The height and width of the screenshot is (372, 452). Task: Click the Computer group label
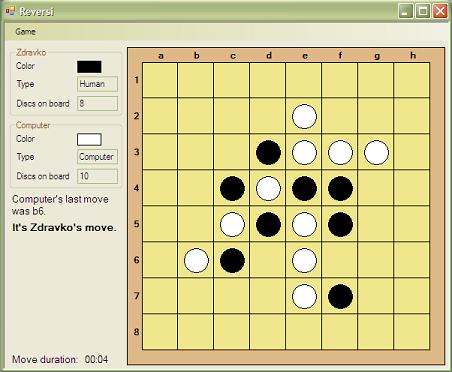pos(33,125)
